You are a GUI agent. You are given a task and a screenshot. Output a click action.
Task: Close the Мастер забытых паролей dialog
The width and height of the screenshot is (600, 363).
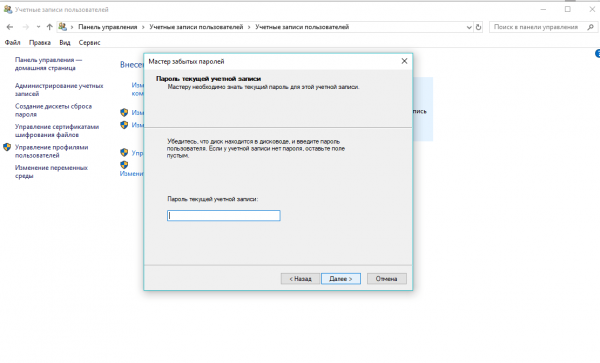pos(404,61)
